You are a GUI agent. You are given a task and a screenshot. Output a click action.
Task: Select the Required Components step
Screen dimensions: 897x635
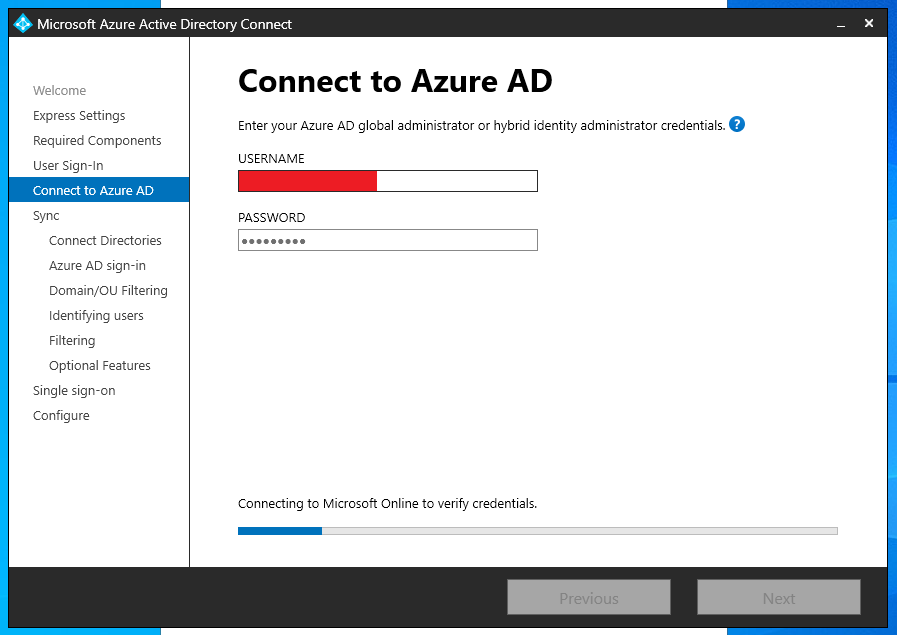pyautogui.click(x=97, y=141)
